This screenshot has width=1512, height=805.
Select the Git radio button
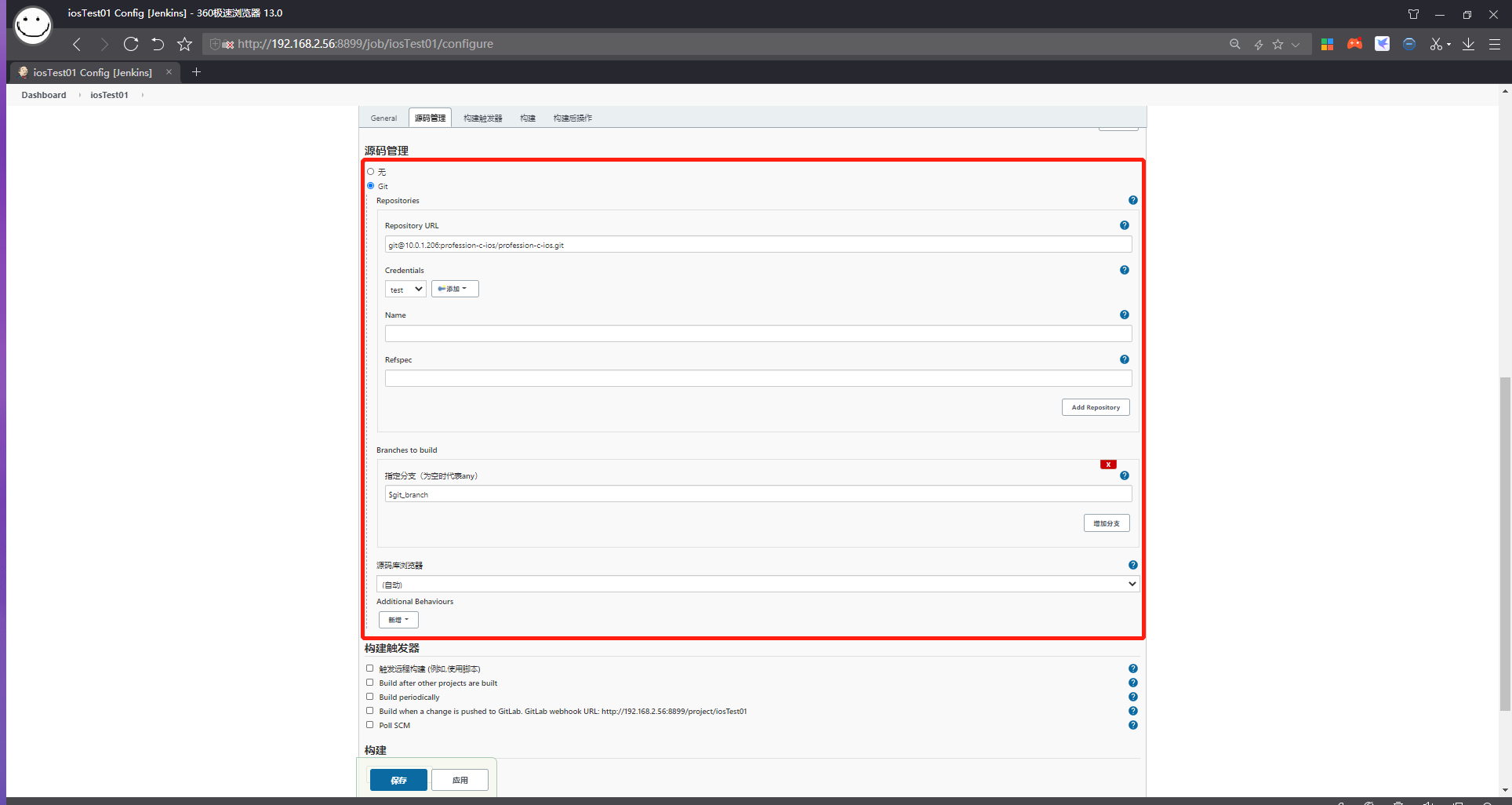tap(371, 186)
